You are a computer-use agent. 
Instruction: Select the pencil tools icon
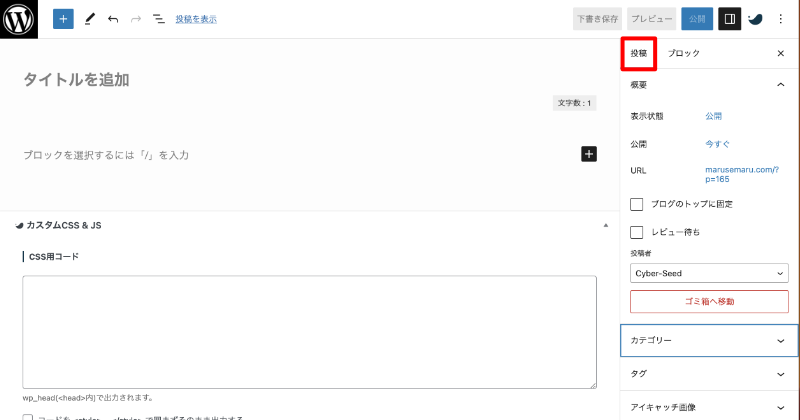click(x=89, y=19)
